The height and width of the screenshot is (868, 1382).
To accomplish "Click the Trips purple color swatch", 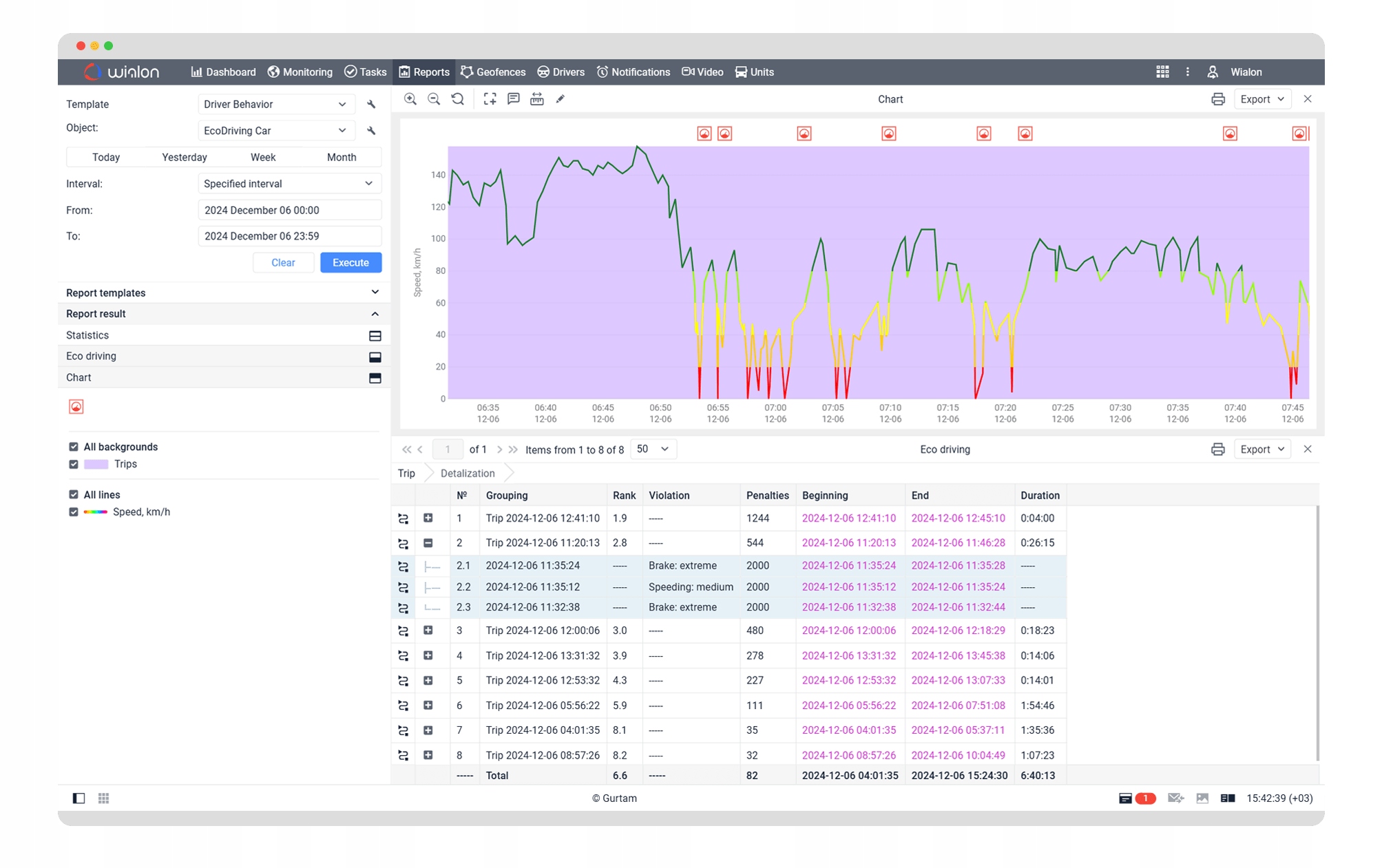I will tap(96, 465).
